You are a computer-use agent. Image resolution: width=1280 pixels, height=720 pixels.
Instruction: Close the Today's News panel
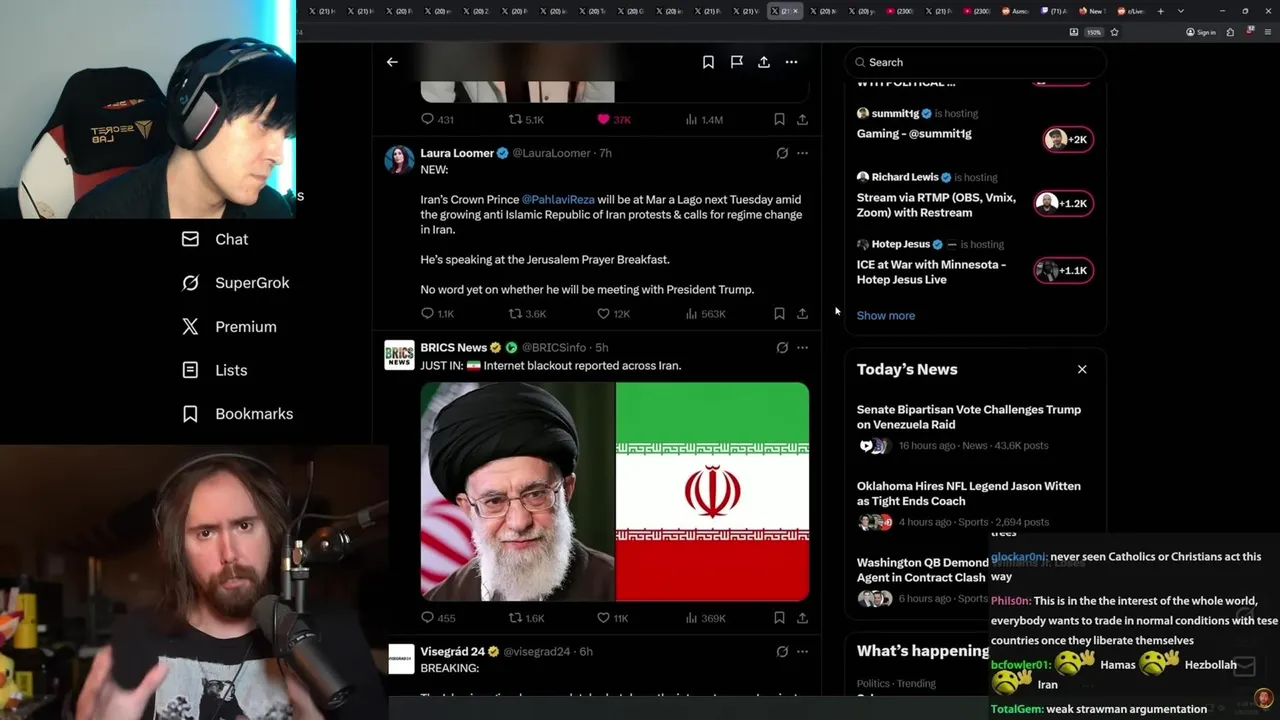click(x=1082, y=369)
